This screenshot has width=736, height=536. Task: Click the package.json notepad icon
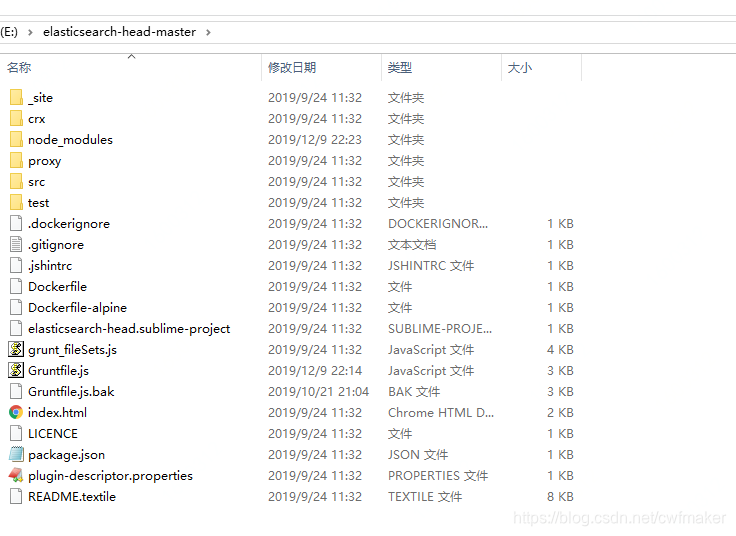point(16,454)
